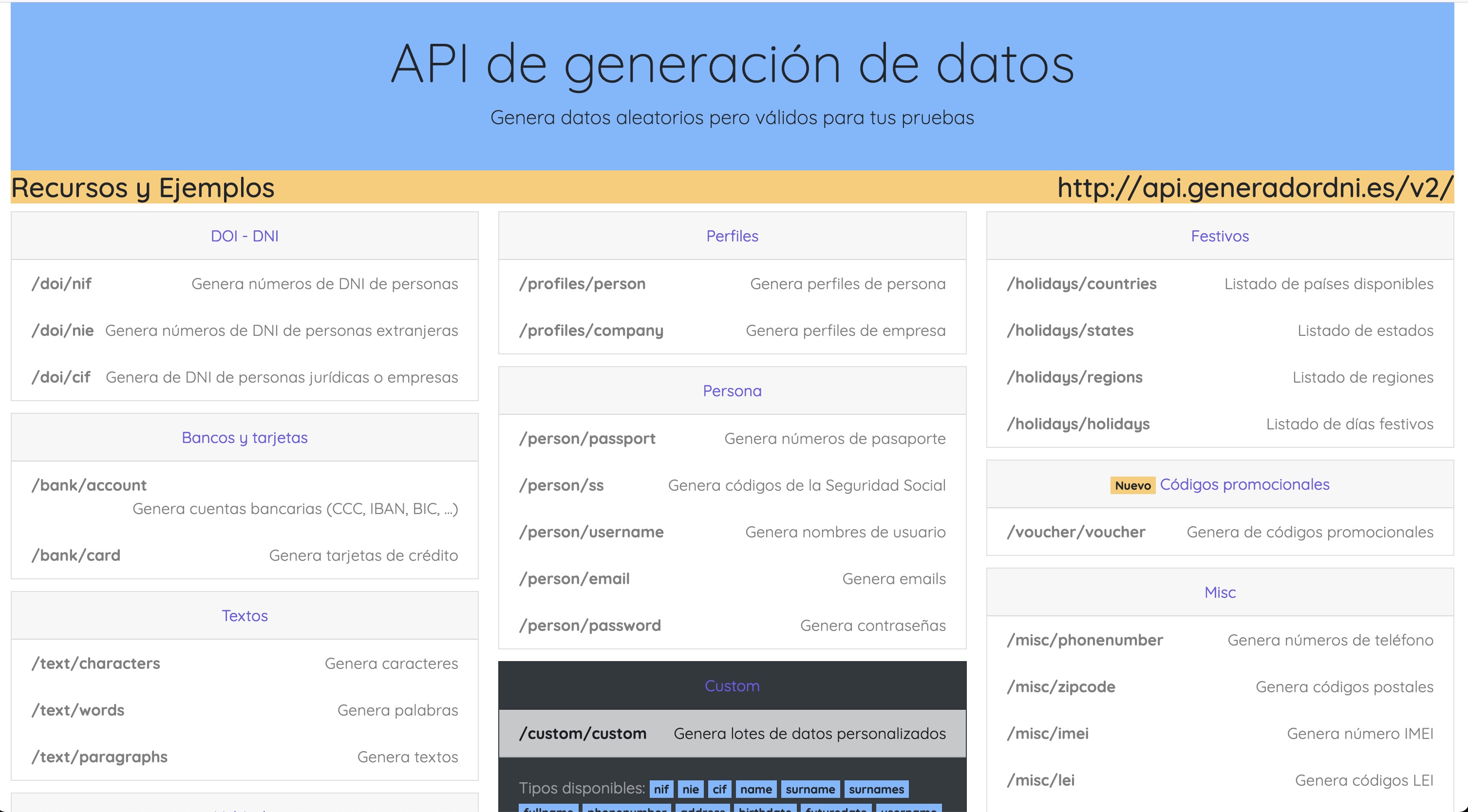Click the 'Tipos disponibles:' label
This screenshot has width=1468, height=812.
point(582,788)
